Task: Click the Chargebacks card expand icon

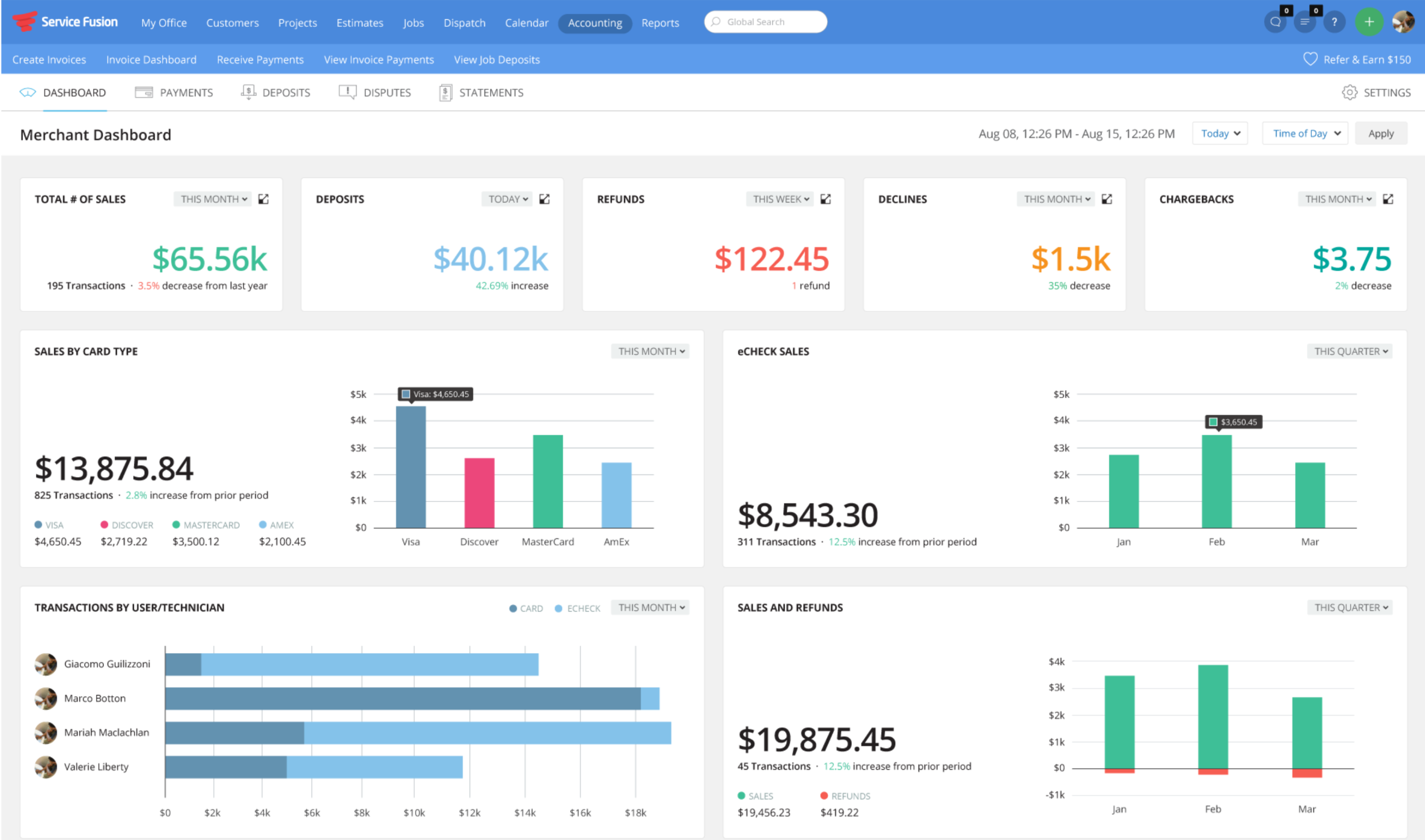Action: click(1388, 199)
